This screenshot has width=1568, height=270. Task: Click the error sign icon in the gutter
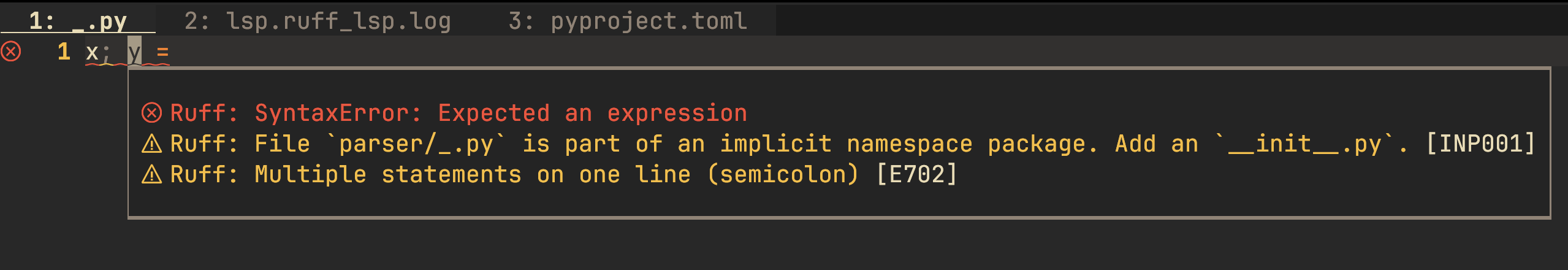11,52
